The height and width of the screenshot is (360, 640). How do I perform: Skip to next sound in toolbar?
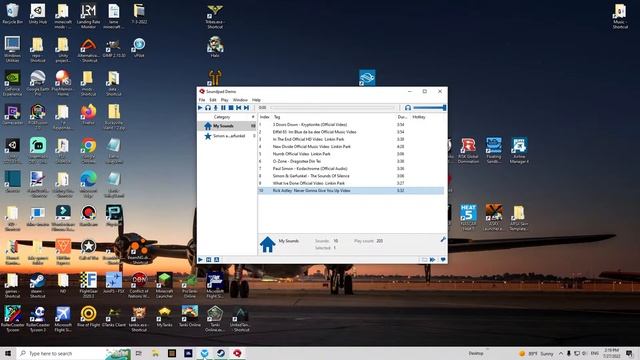point(247,108)
